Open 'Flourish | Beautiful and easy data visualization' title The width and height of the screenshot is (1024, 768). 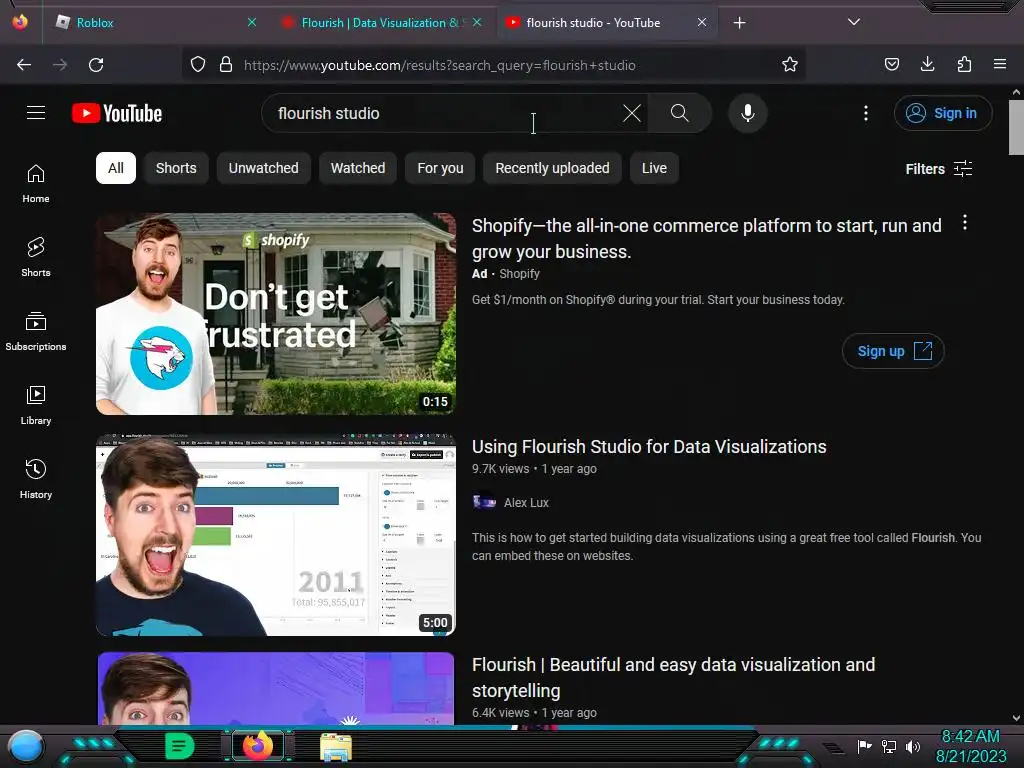click(x=673, y=677)
